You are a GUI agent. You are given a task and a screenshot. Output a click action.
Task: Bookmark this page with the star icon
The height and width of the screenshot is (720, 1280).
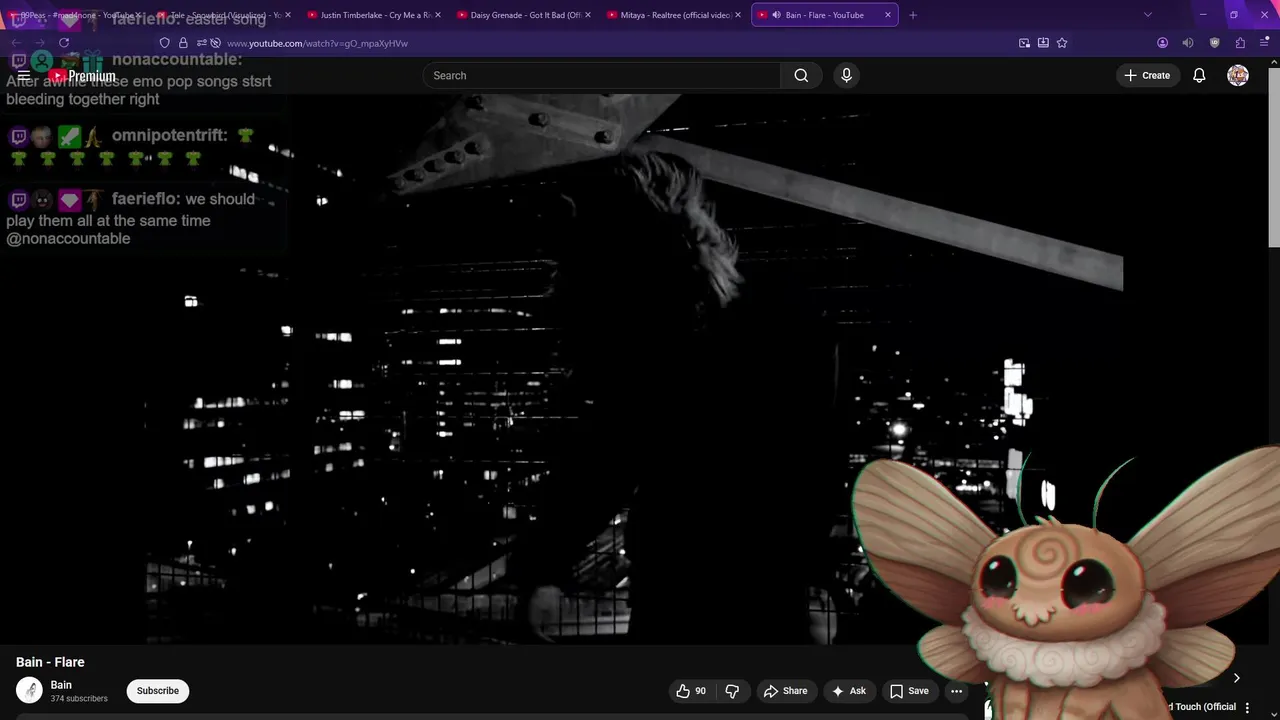click(x=1062, y=43)
